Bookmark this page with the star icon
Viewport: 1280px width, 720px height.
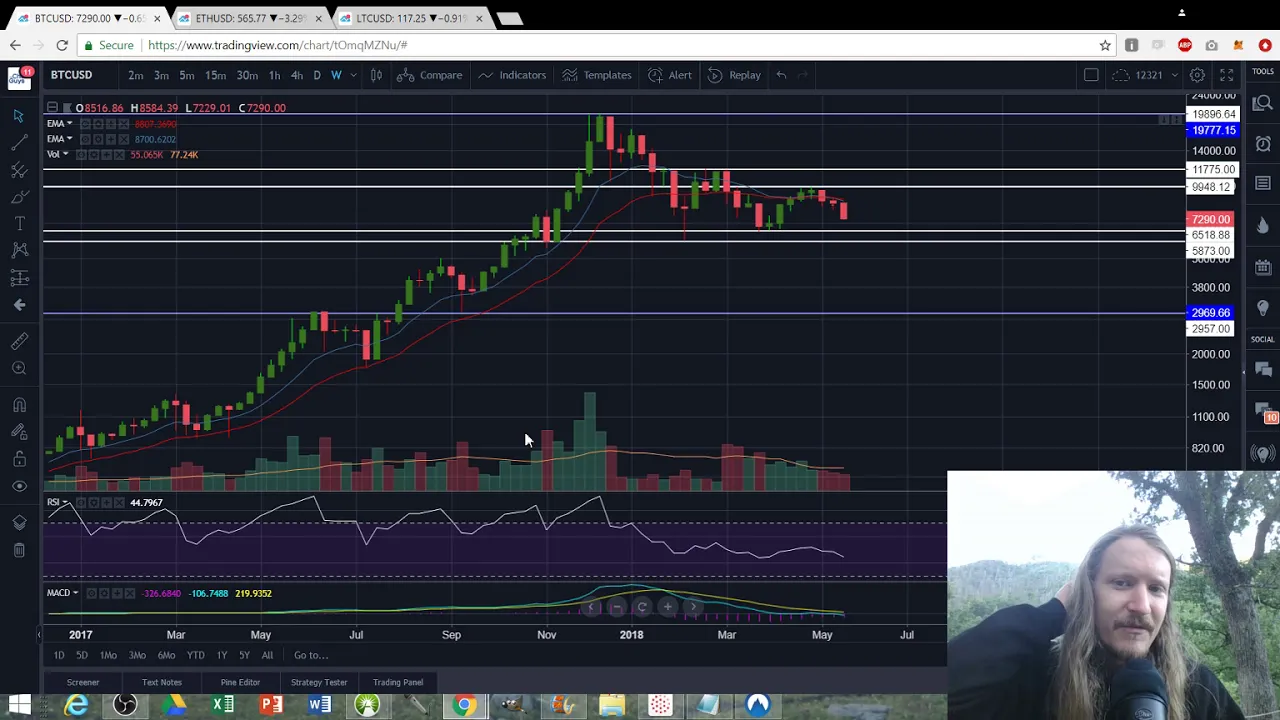coord(1105,45)
